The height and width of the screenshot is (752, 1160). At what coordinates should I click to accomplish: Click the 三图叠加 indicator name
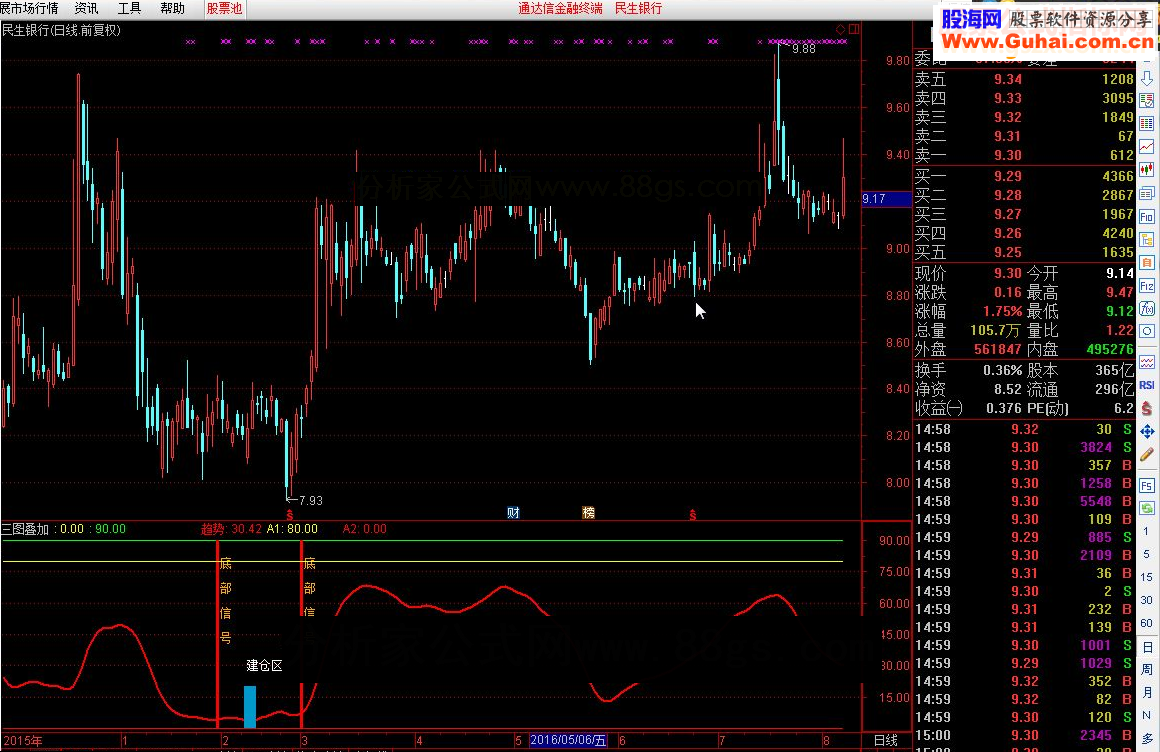(x=25, y=529)
